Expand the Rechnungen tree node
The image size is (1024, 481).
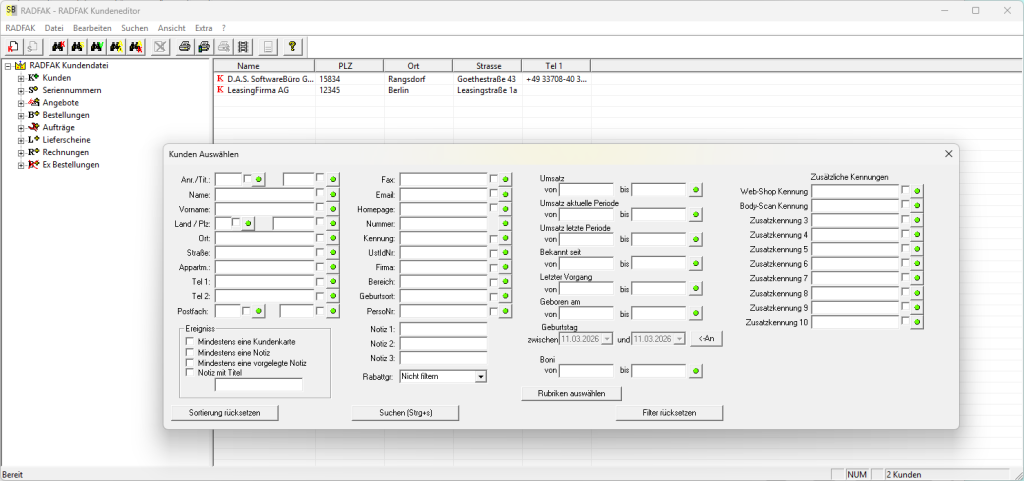20,152
